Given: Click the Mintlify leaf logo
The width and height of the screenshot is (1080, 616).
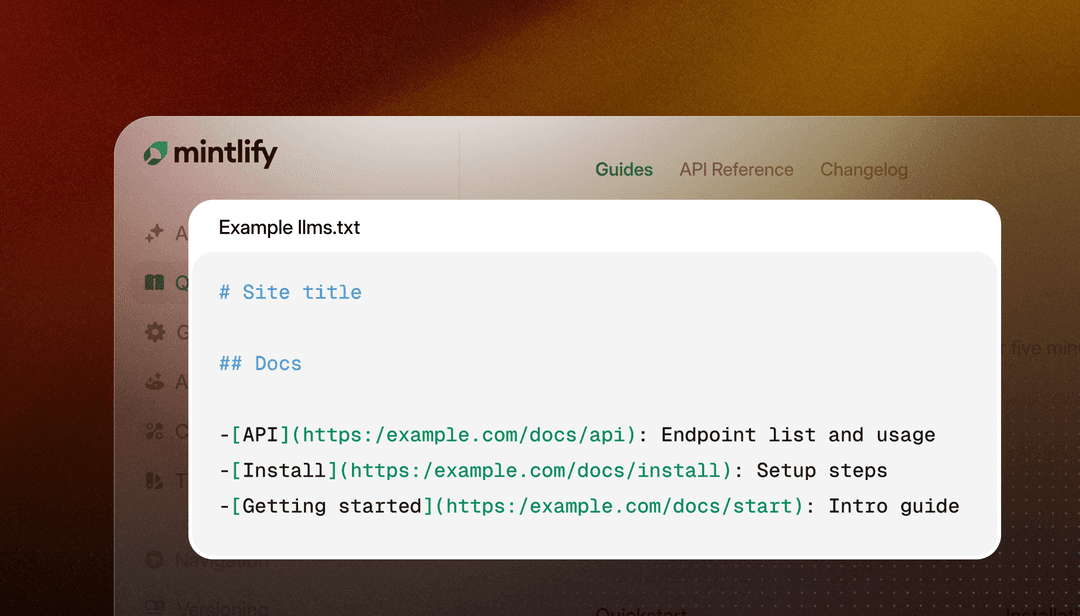Looking at the screenshot, I should (157, 153).
